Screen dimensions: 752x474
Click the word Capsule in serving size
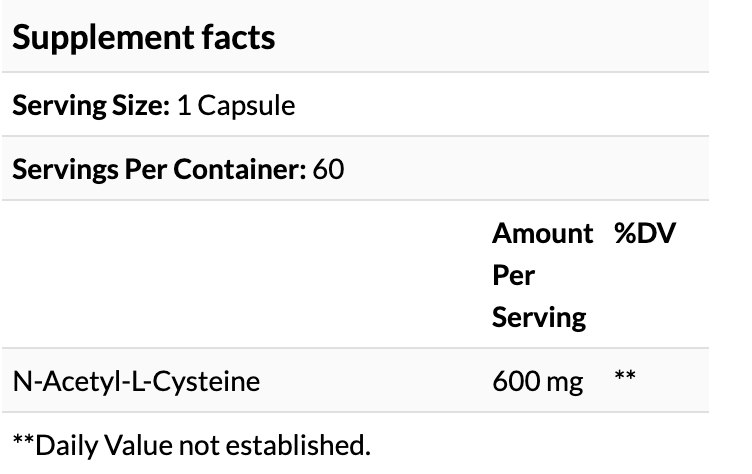247,106
